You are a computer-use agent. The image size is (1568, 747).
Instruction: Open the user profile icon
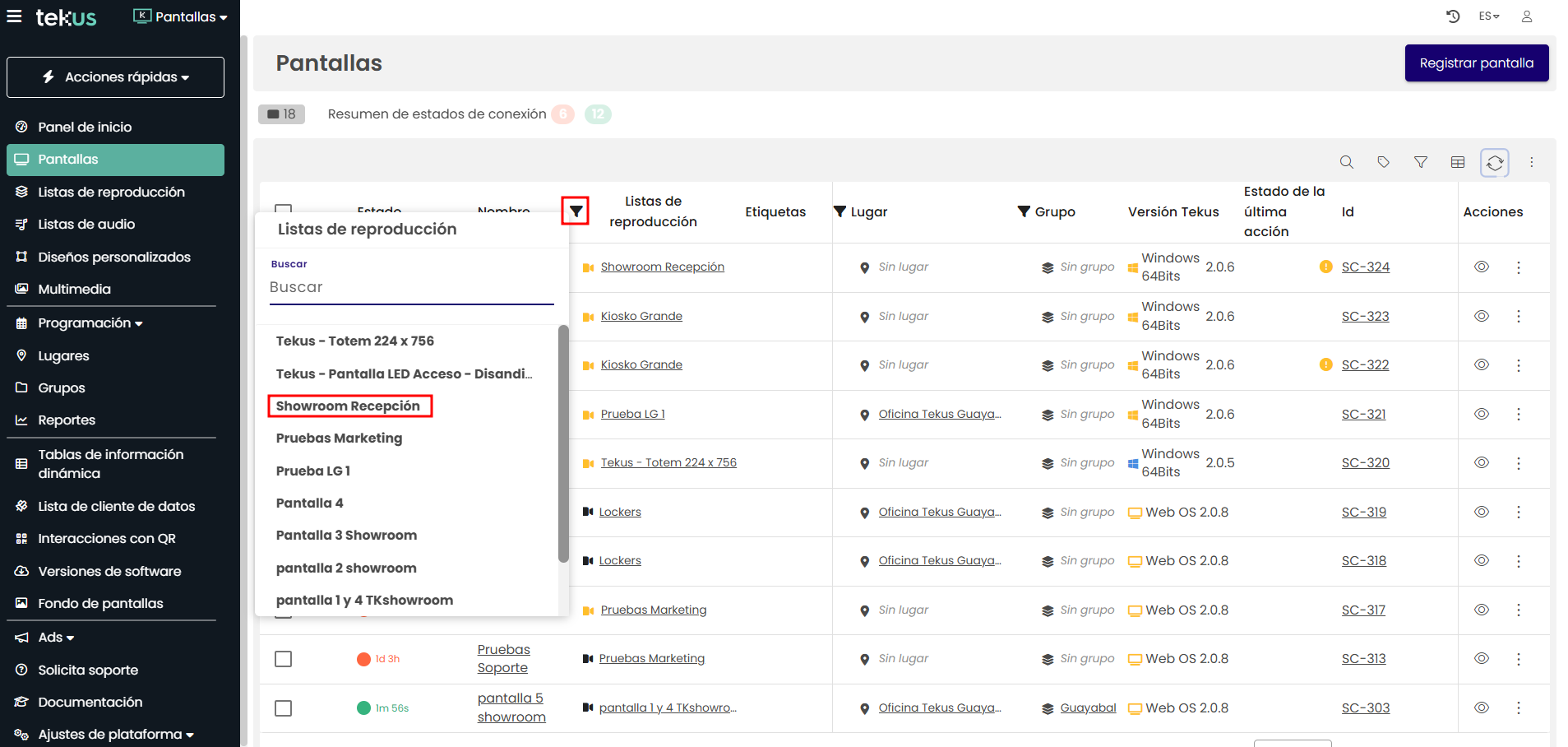pos(1526,16)
